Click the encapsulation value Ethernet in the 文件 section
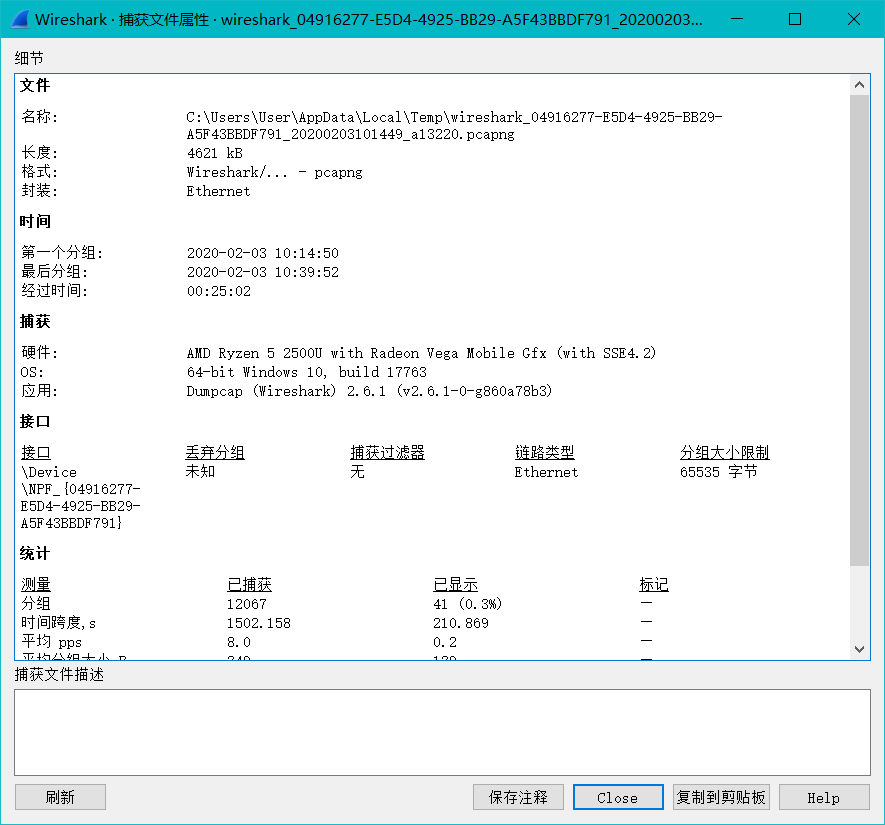Image resolution: width=885 pixels, height=825 pixels. coord(218,191)
